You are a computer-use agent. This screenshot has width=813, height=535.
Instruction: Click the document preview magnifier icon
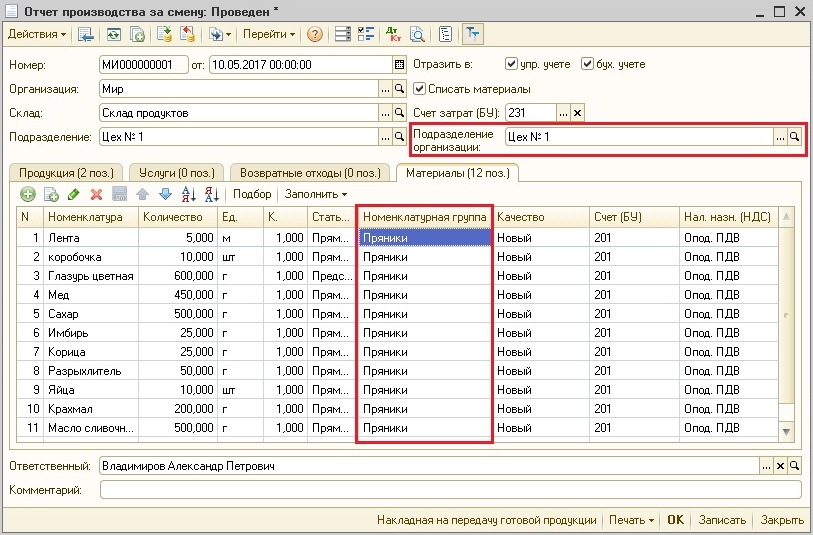click(417, 34)
